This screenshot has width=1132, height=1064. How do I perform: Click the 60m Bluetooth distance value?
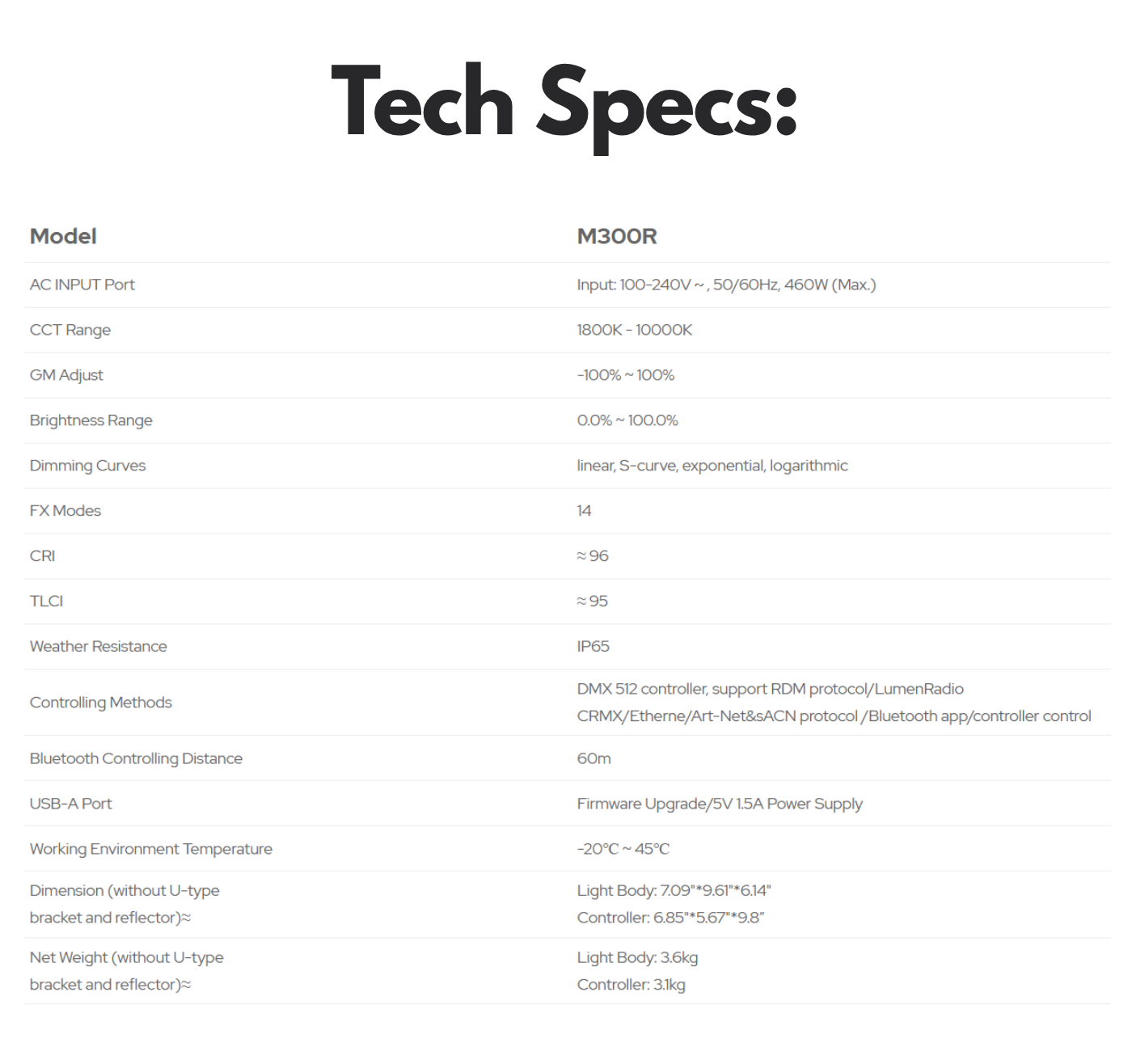click(x=593, y=758)
